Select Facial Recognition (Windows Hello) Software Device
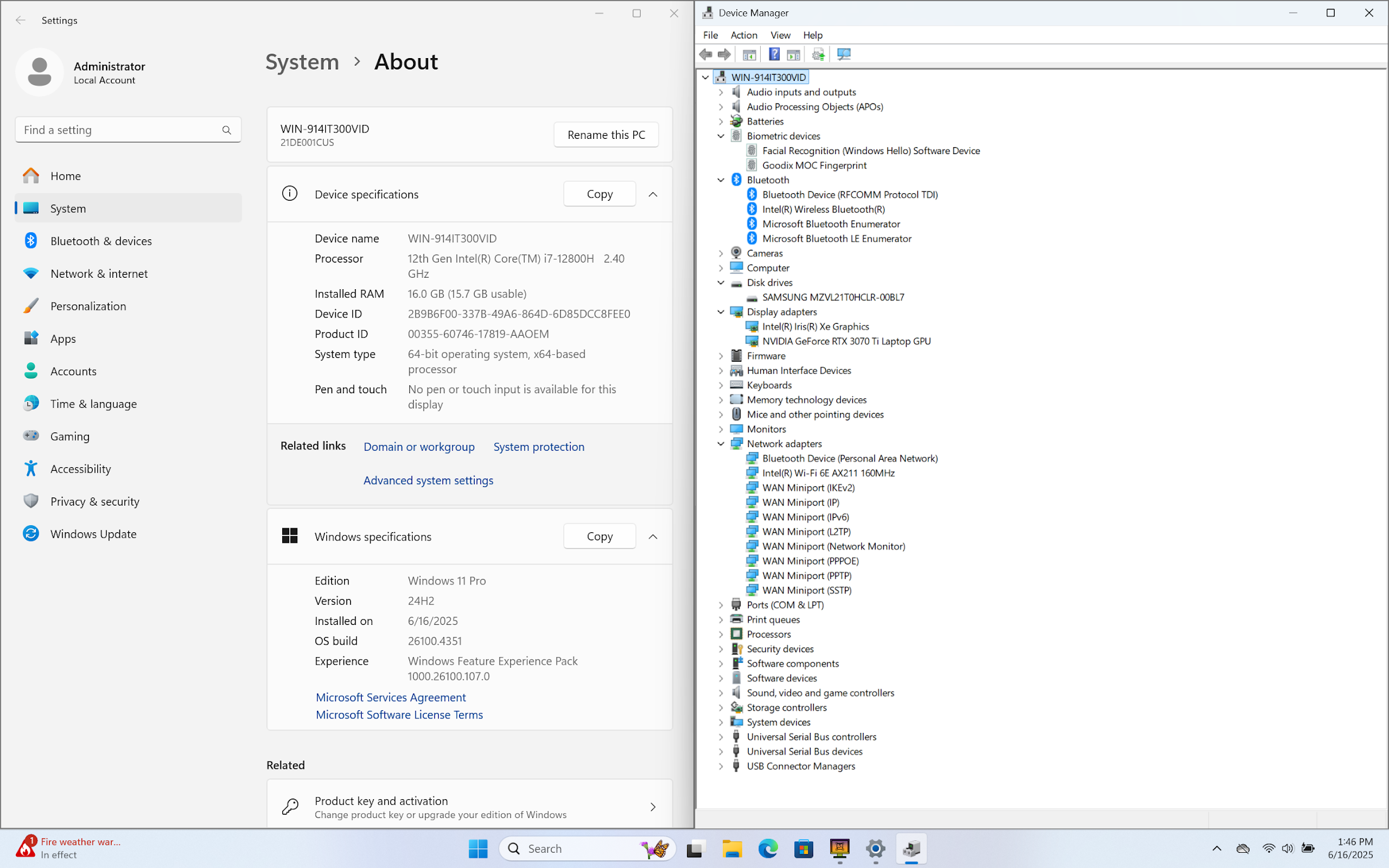This screenshot has width=1389, height=868. click(x=871, y=150)
